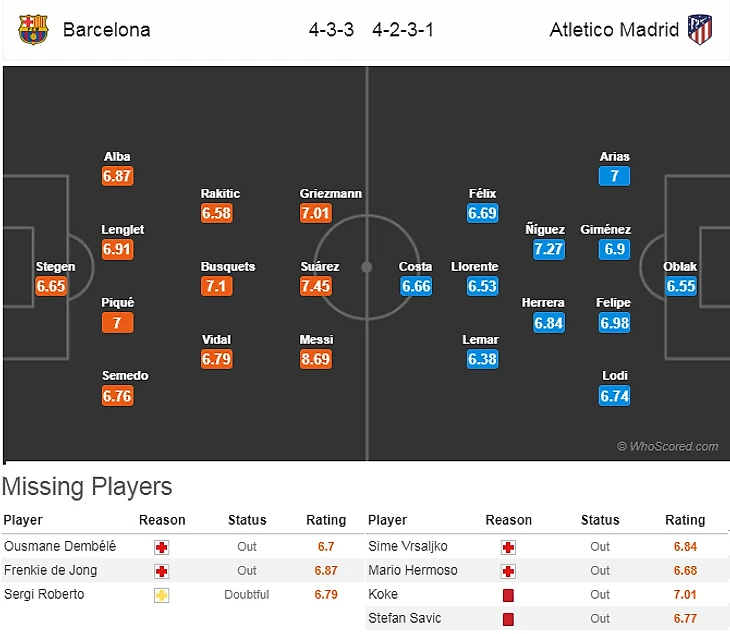Image resolution: width=730 pixels, height=634 pixels.
Task: Select Messi's 8.69 rating badge
Action: tap(316, 359)
